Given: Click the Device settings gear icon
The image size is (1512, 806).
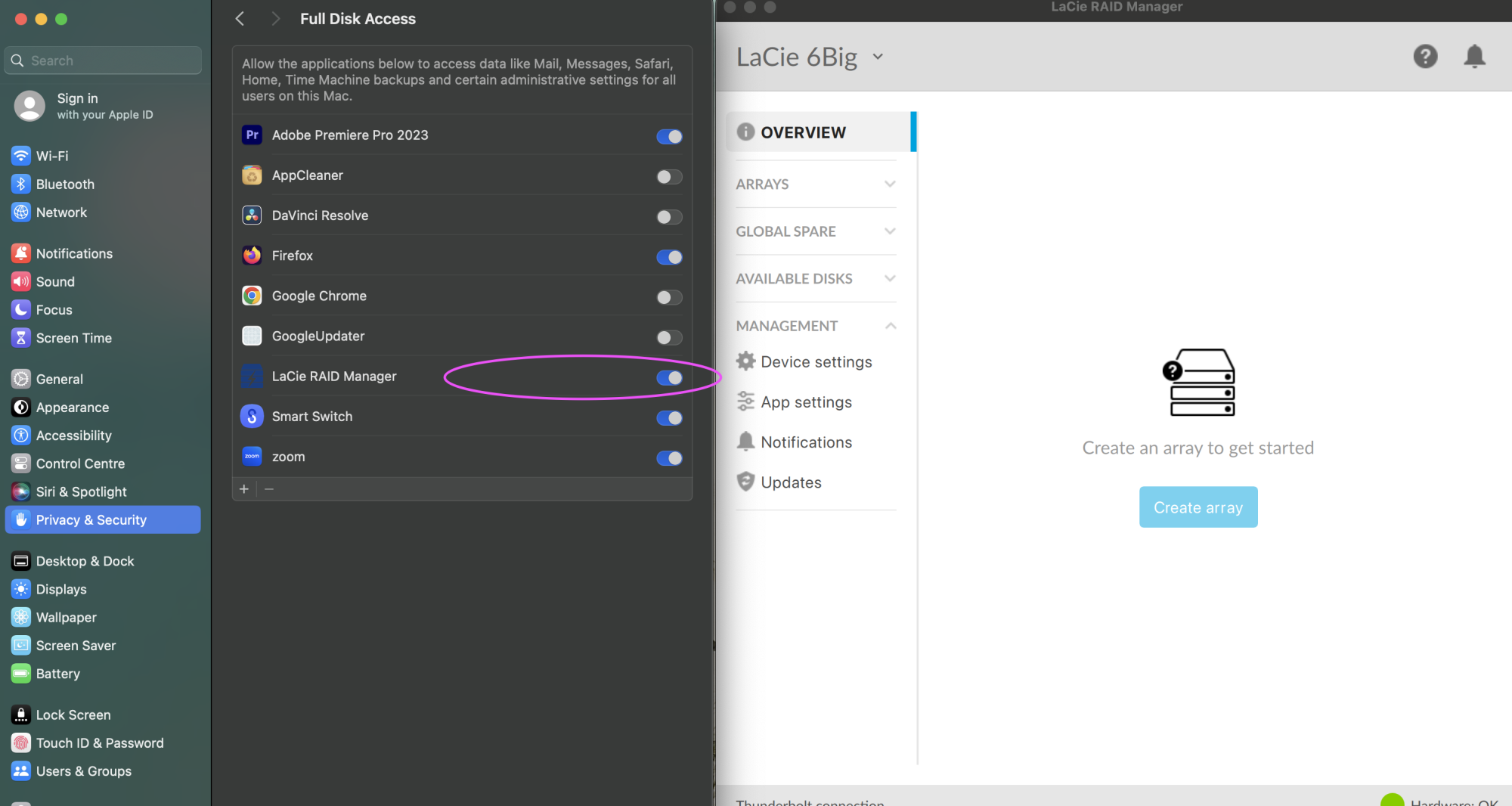Looking at the screenshot, I should 745,361.
